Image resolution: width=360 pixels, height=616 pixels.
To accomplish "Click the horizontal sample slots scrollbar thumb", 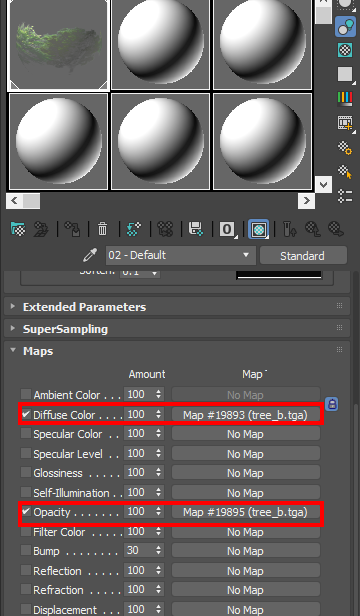I will [x=31, y=201].
